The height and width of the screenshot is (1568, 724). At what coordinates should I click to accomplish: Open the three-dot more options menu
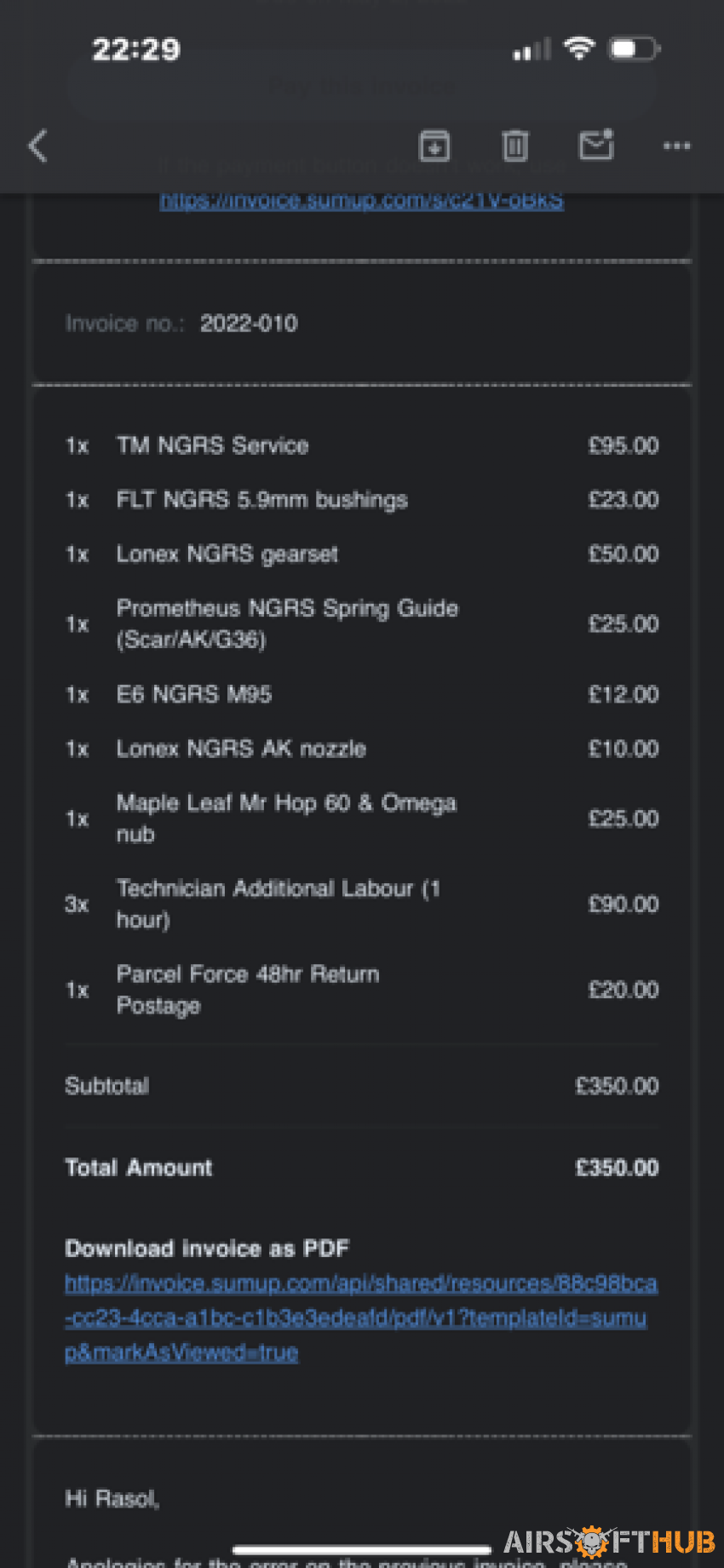coord(677,146)
